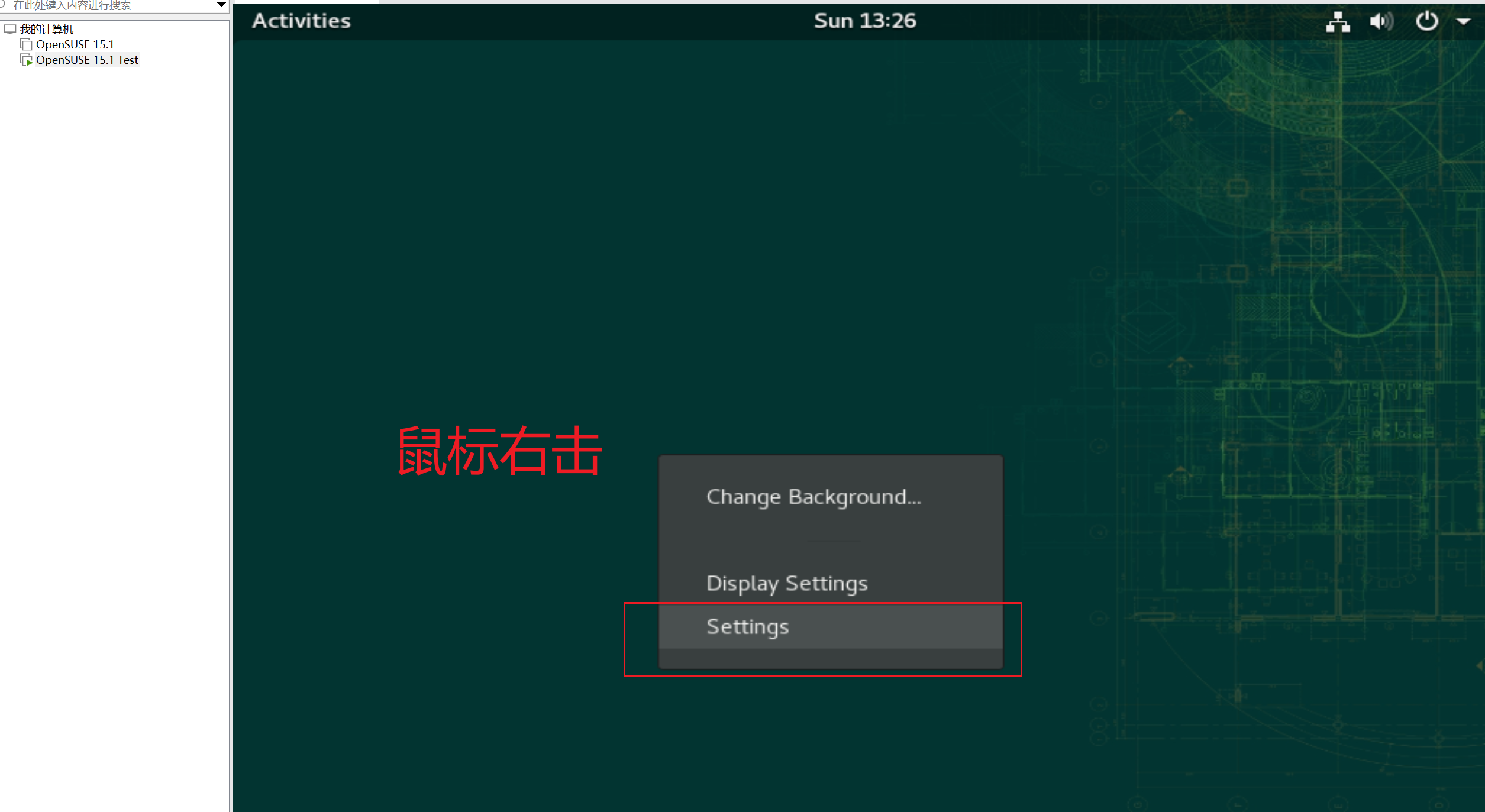1485x812 pixels.
Task: Click the power icon in top bar
Action: point(1426,21)
